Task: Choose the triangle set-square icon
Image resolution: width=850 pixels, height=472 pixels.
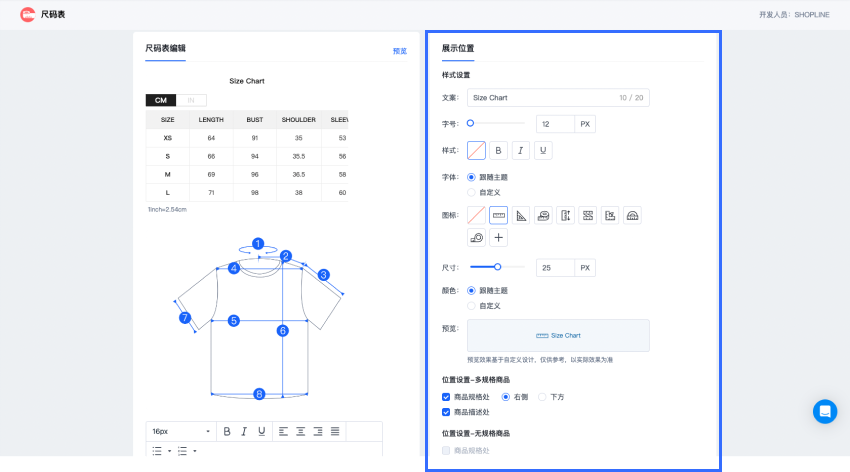Action: click(520, 215)
